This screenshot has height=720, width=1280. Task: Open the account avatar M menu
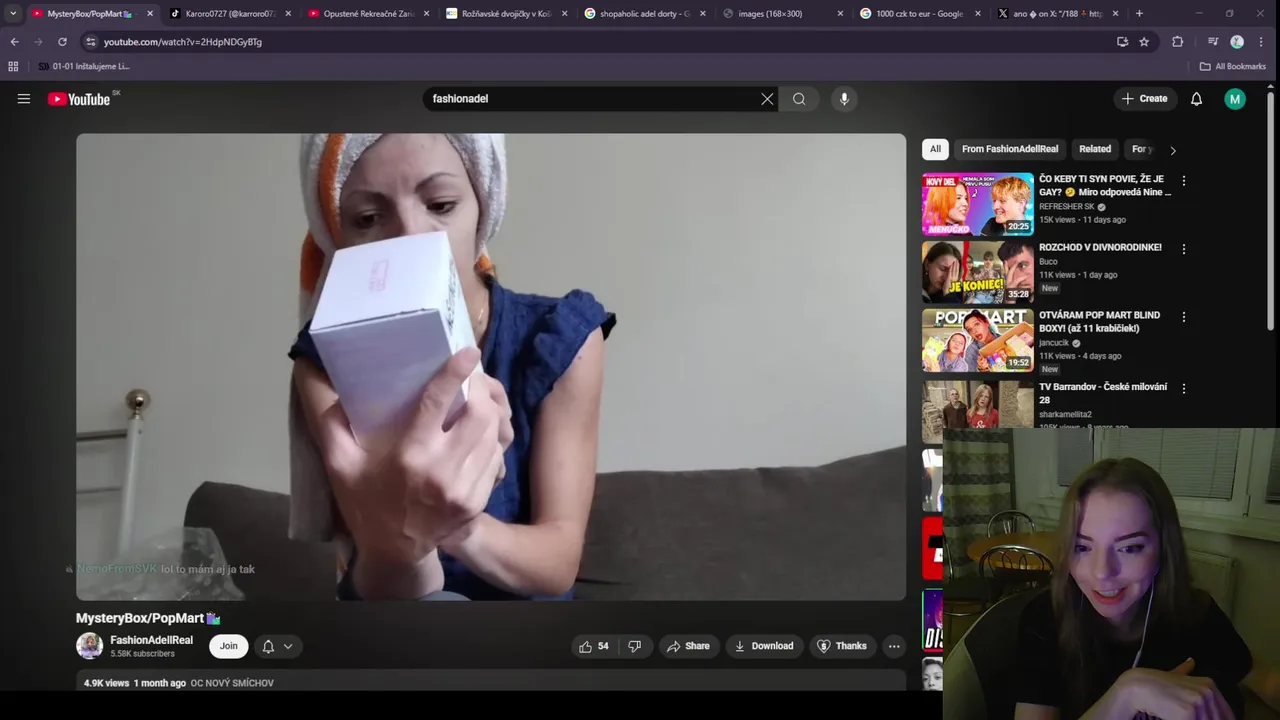pyautogui.click(x=1235, y=99)
